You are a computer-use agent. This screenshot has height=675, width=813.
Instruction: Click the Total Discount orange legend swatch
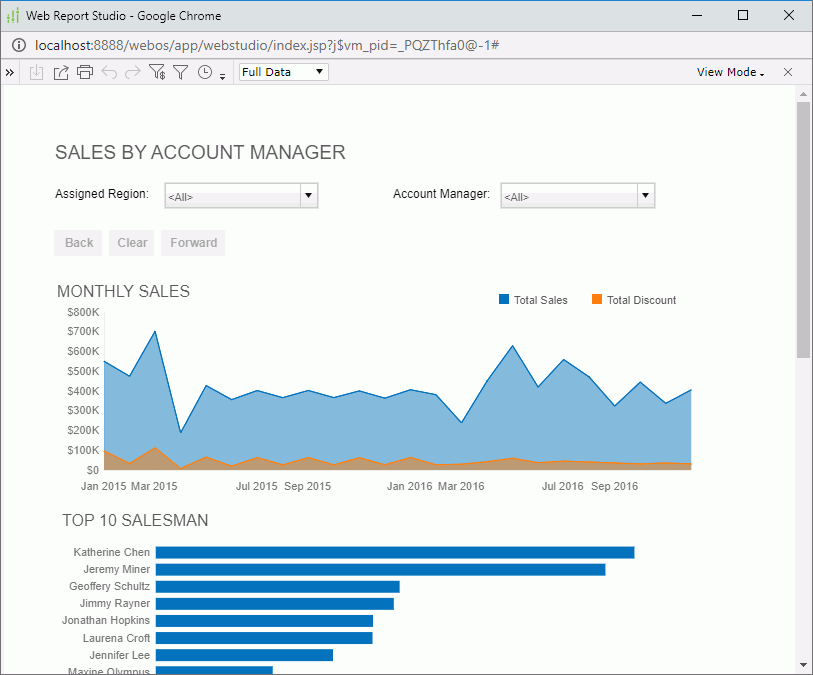597,300
